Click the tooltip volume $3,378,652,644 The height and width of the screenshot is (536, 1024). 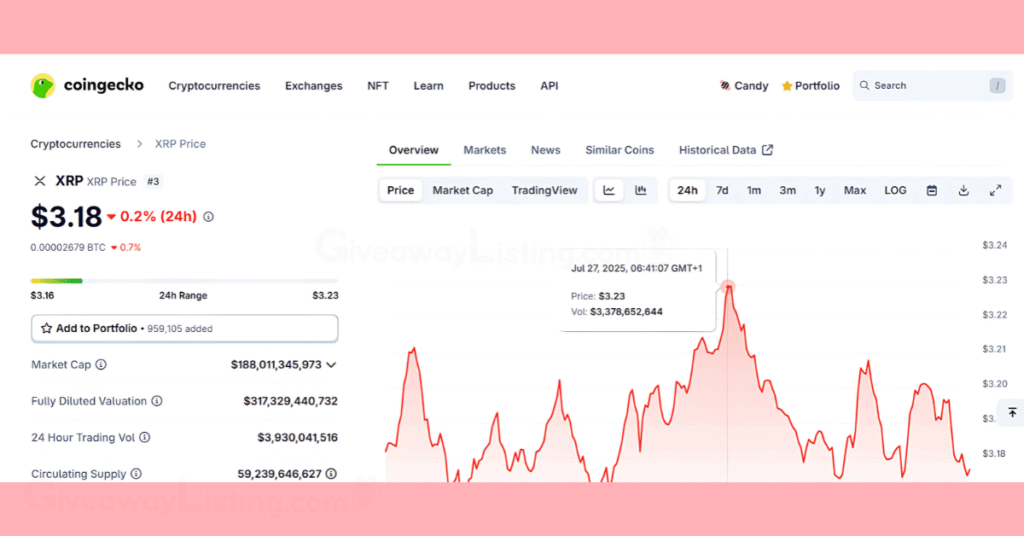point(626,311)
